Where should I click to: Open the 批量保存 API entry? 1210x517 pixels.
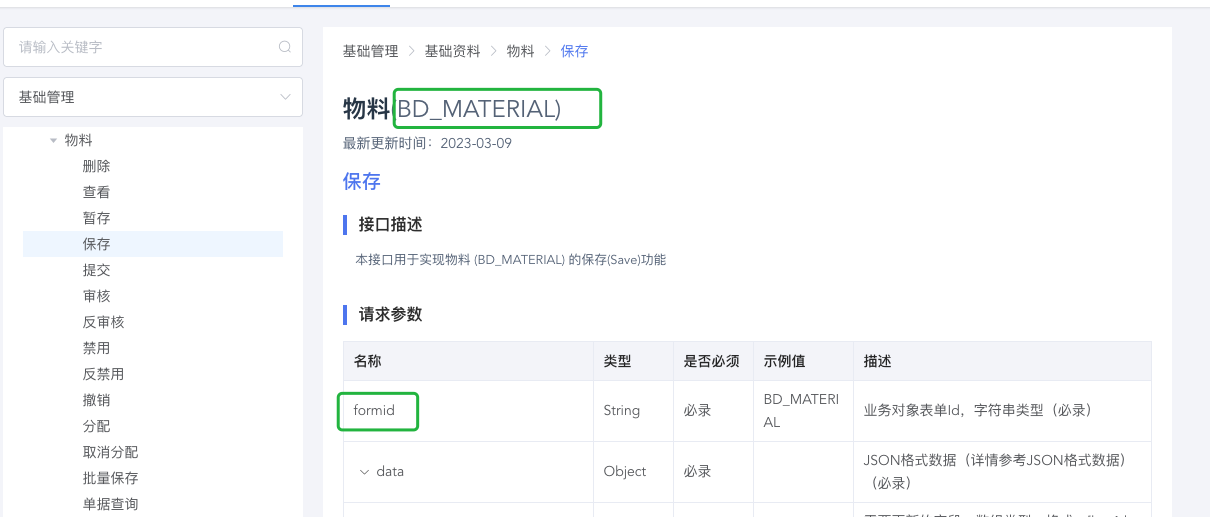(111, 478)
